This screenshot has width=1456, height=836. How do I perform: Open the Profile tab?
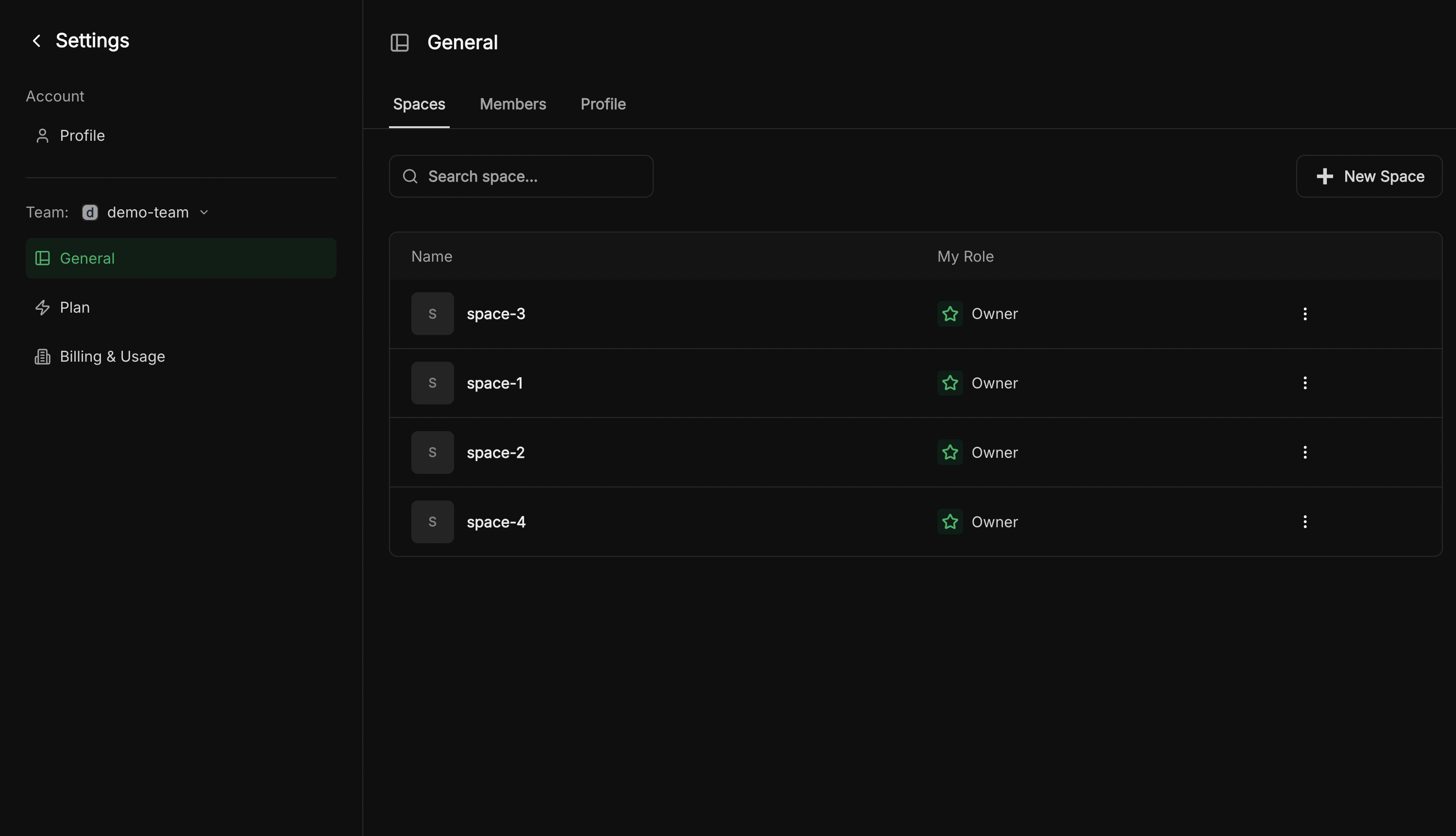pos(603,104)
